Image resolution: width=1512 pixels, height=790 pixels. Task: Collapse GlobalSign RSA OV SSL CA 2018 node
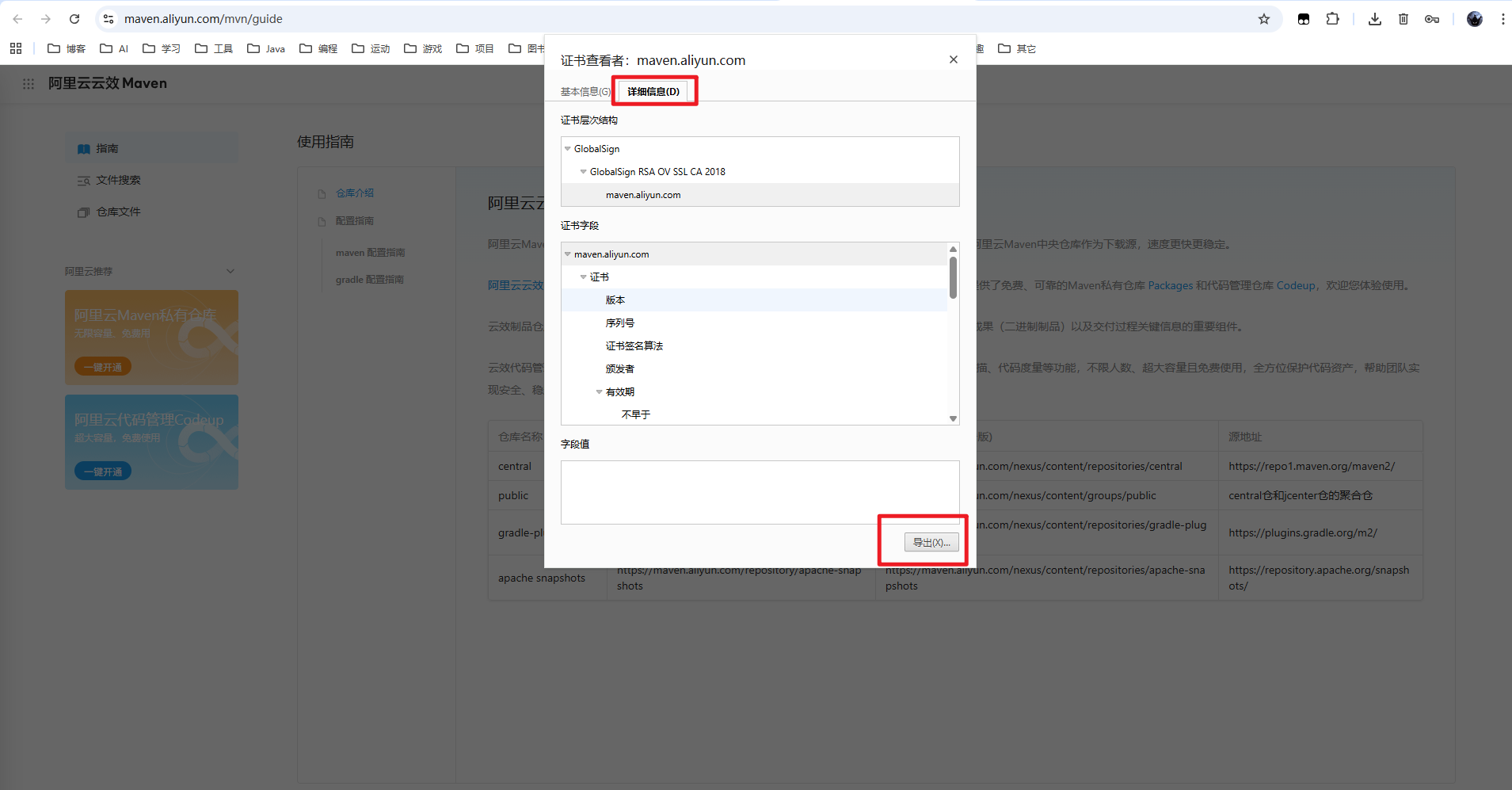point(583,172)
